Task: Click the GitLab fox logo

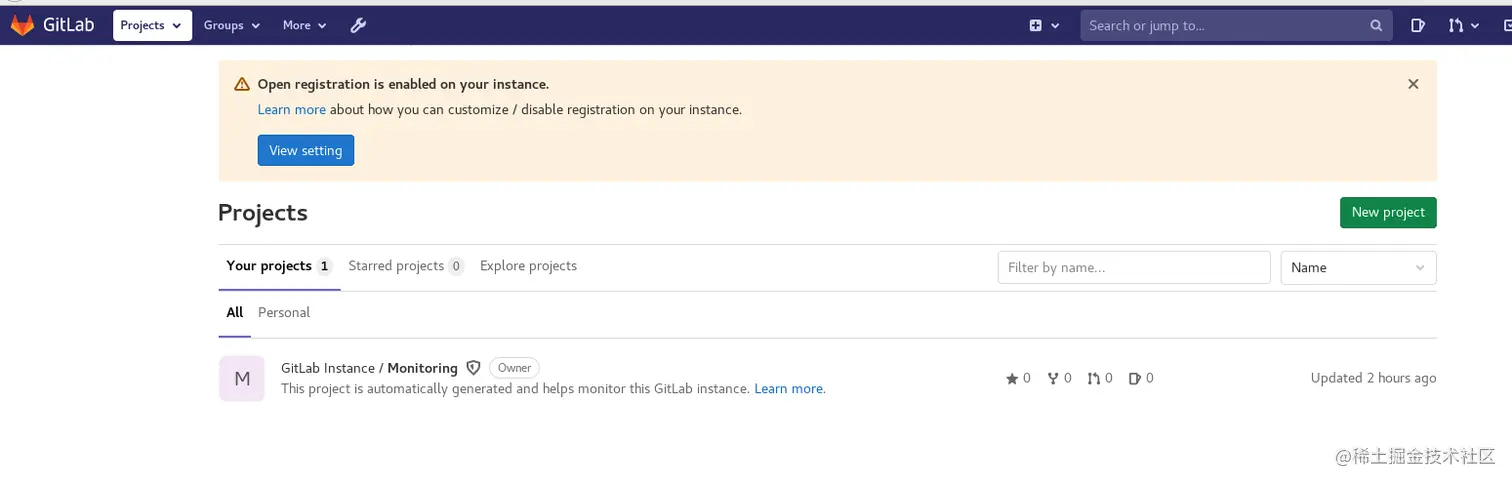Action: click(22, 25)
